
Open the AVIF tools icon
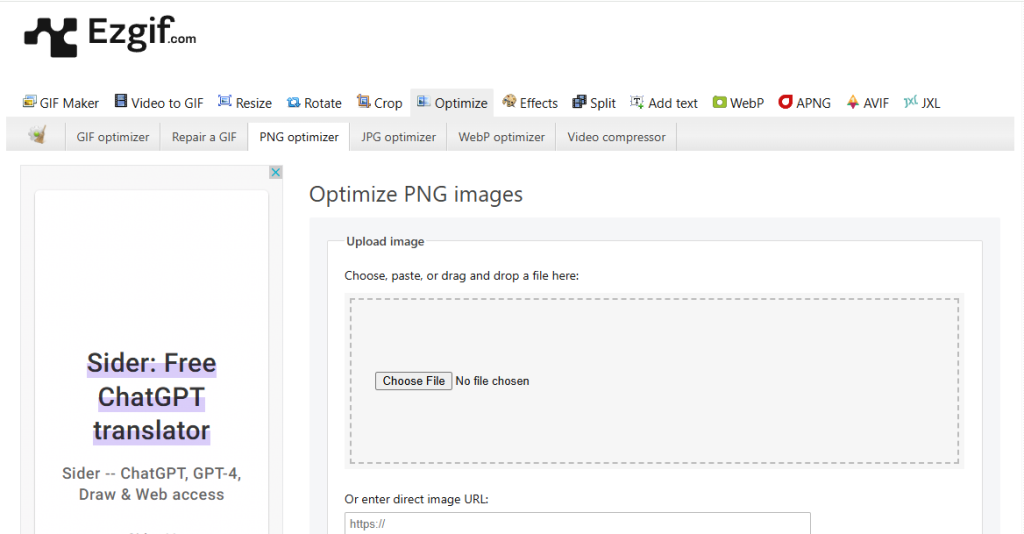(853, 102)
